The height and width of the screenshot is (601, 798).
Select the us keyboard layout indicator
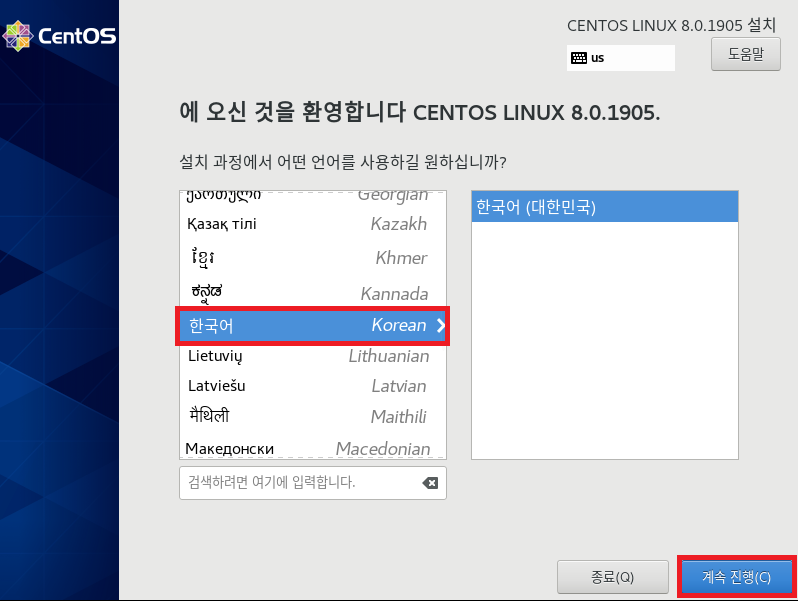621,58
